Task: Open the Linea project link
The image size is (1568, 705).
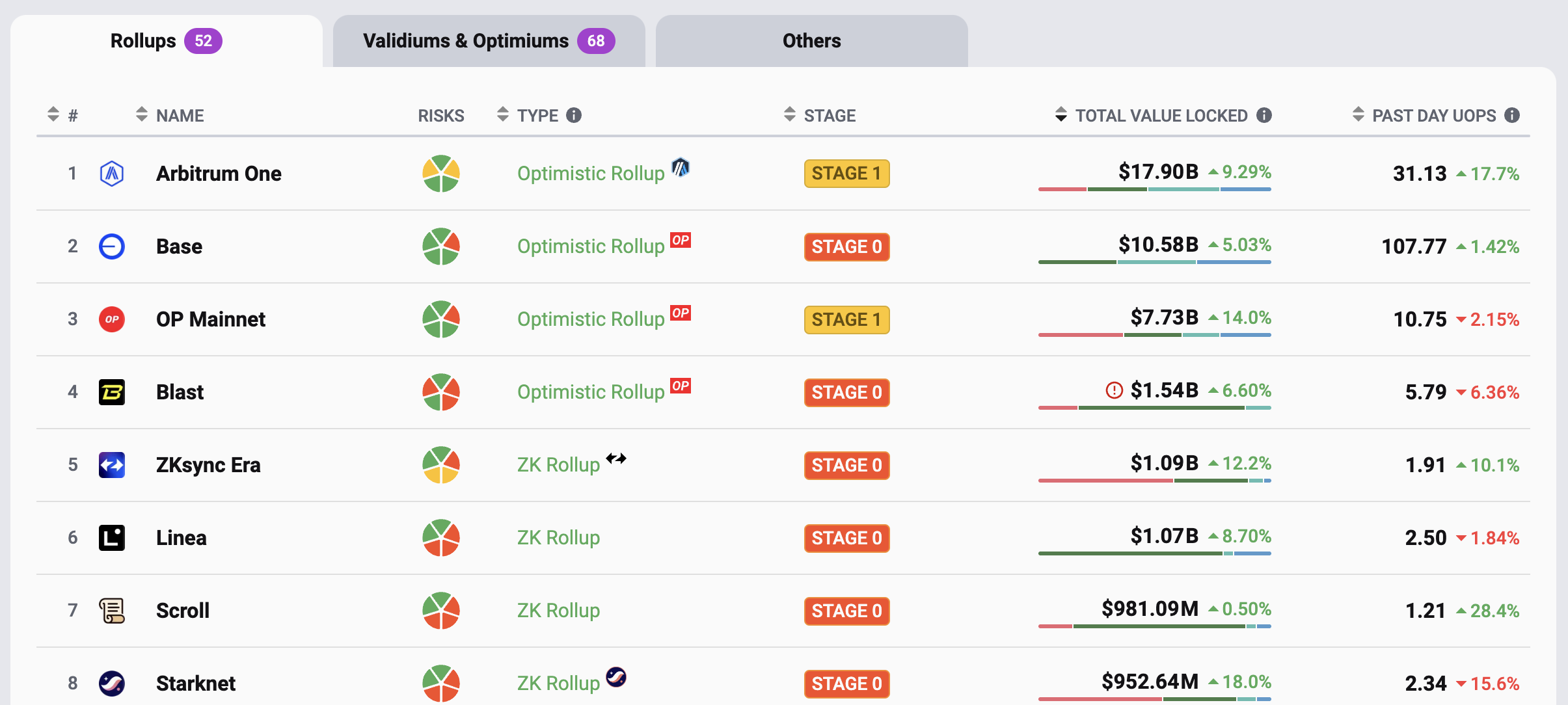Action: pyautogui.click(x=182, y=538)
